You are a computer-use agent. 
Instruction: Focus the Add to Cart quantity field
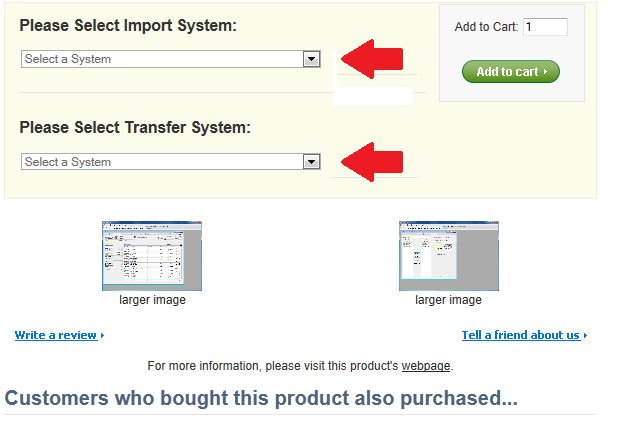click(x=545, y=27)
